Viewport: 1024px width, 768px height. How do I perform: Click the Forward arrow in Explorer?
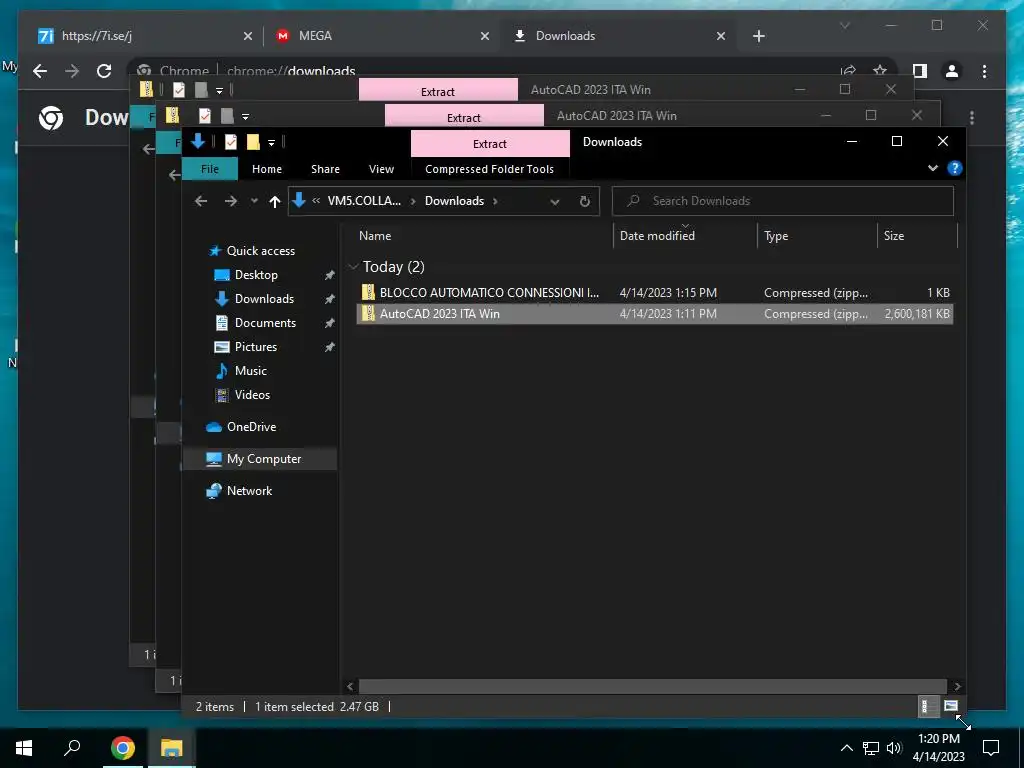[x=231, y=201]
